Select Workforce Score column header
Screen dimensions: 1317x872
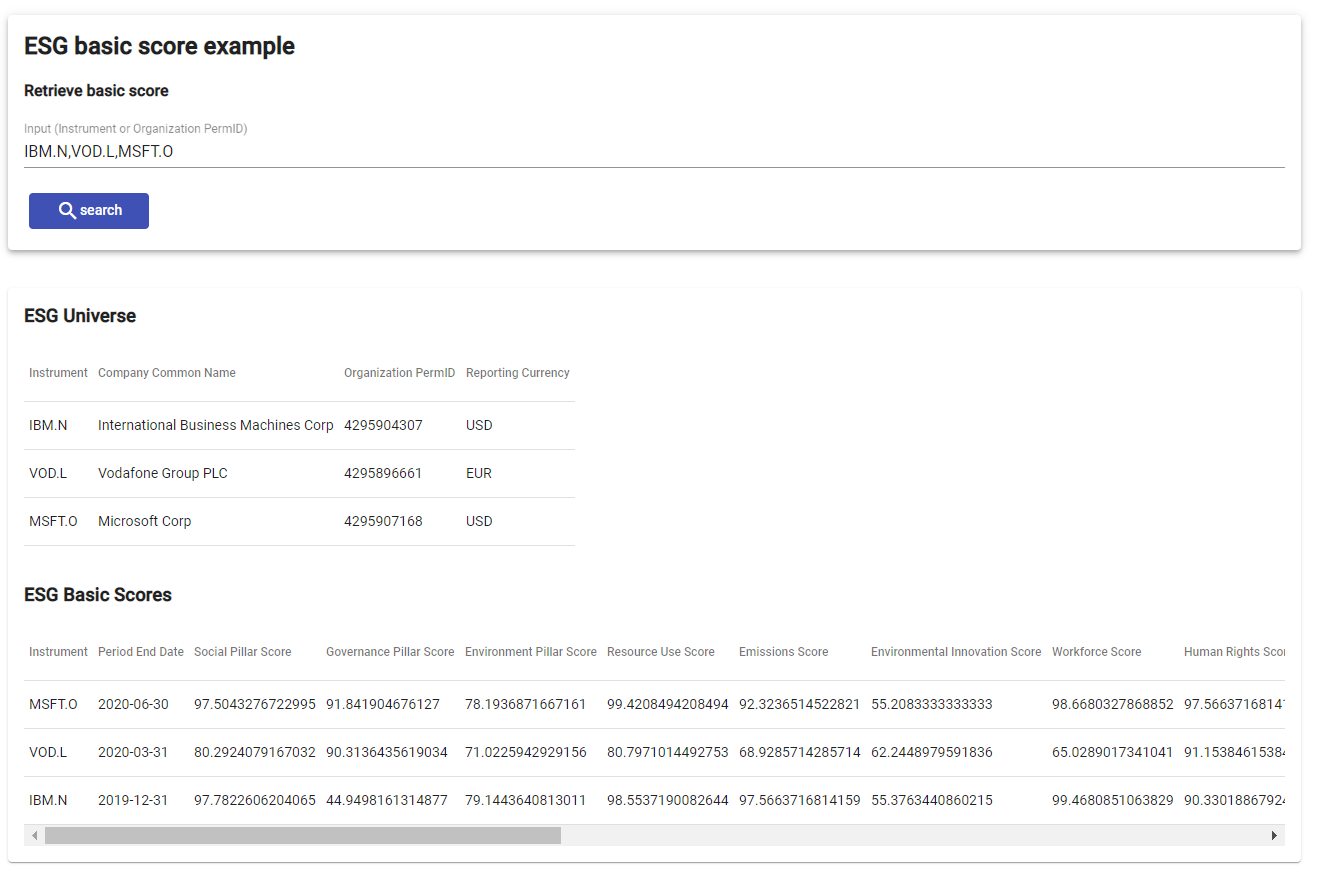point(1097,652)
